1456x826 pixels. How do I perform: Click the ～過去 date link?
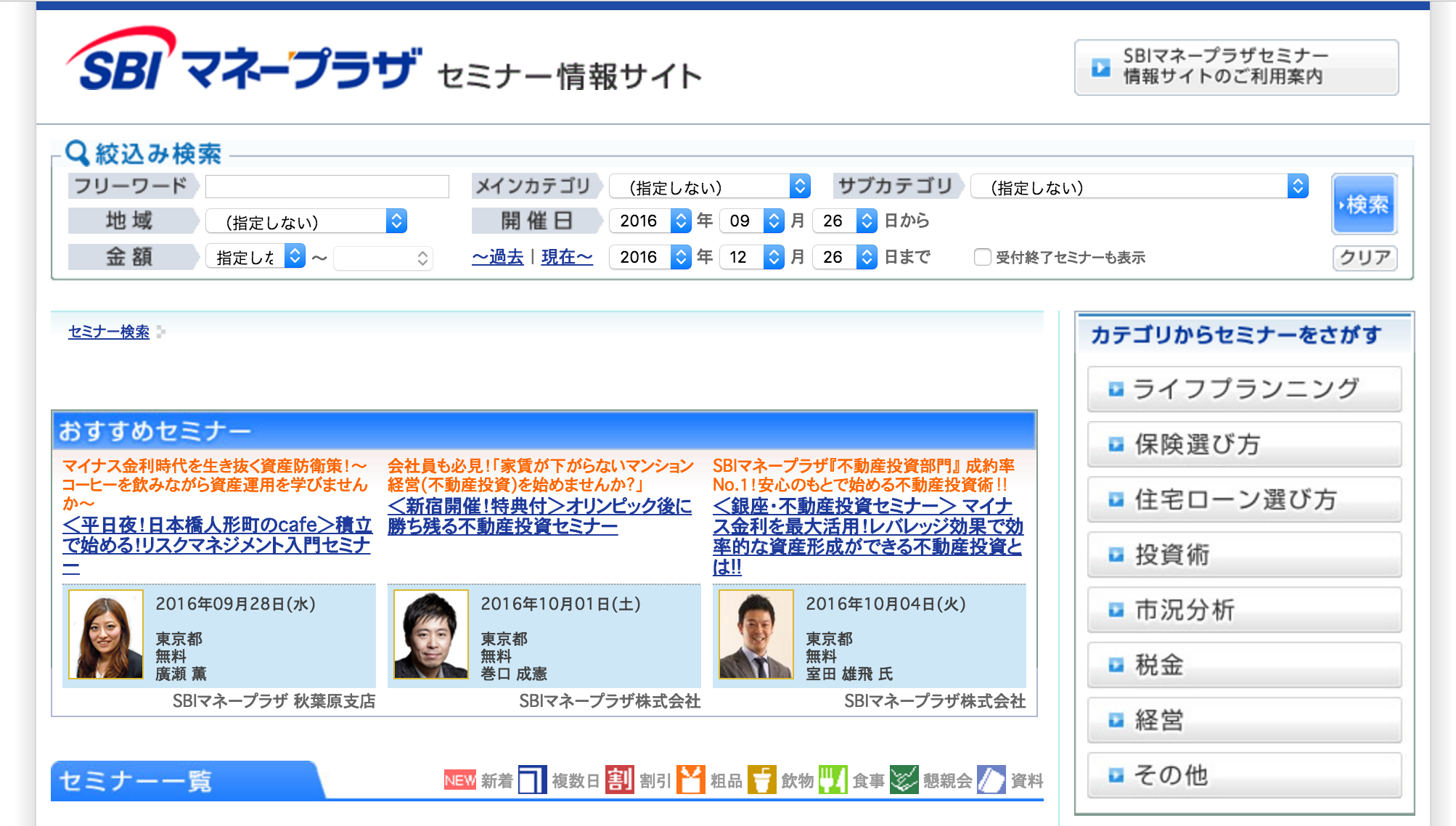pyautogui.click(x=498, y=257)
